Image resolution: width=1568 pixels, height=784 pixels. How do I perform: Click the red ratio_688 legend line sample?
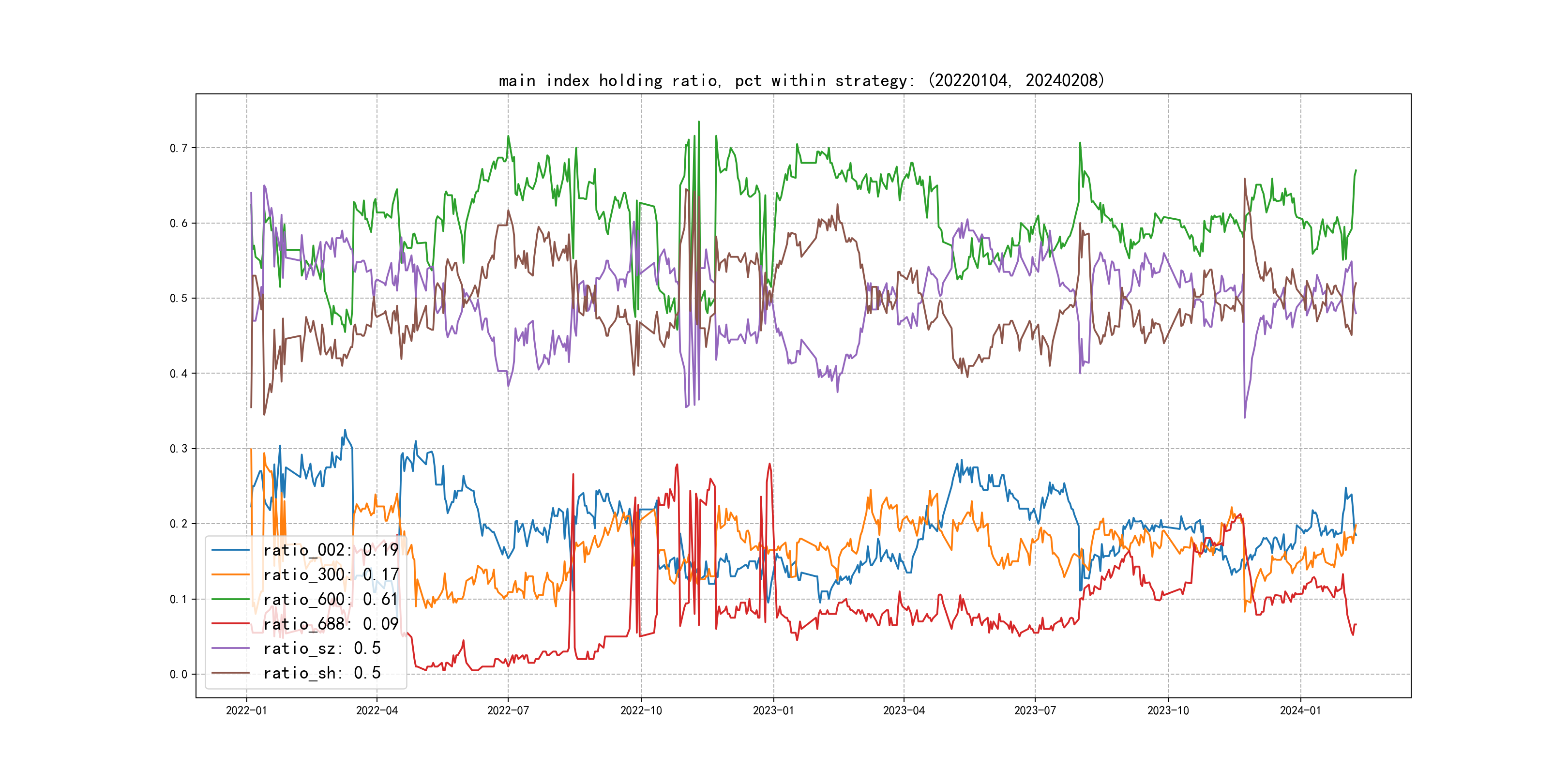pyautogui.click(x=231, y=624)
